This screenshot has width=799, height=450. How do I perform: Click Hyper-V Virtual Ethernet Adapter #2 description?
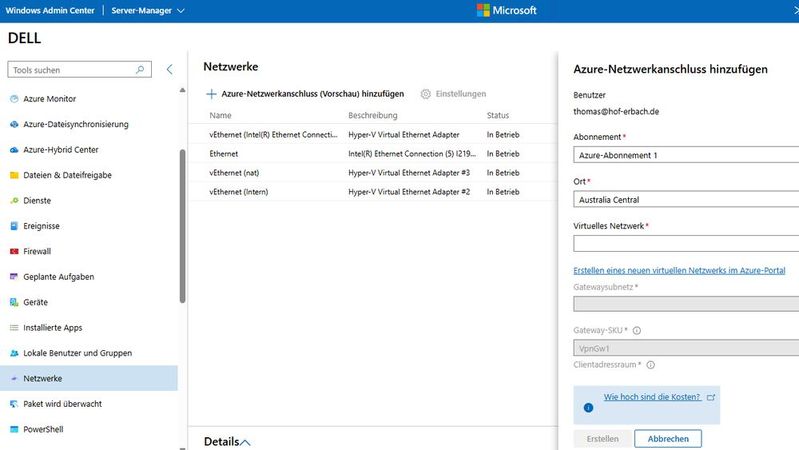coord(409,192)
